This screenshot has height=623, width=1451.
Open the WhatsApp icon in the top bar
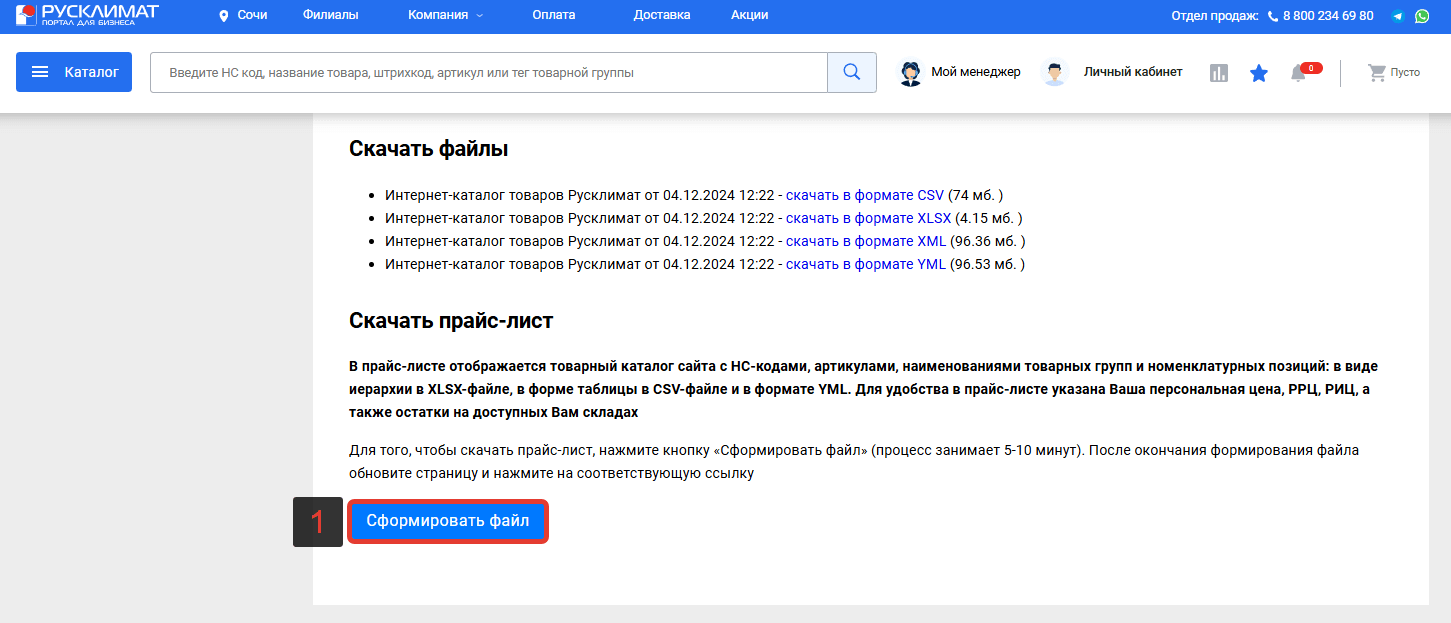tap(1422, 16)
